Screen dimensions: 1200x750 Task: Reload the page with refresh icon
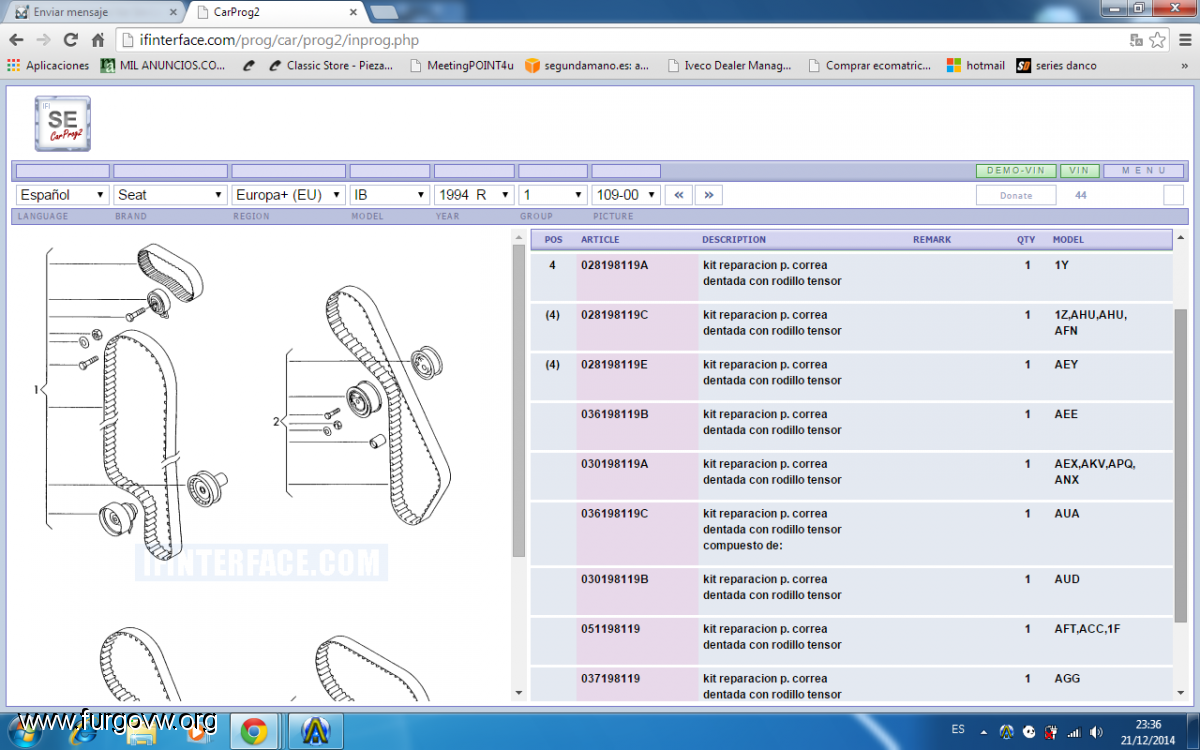(70, 40)
